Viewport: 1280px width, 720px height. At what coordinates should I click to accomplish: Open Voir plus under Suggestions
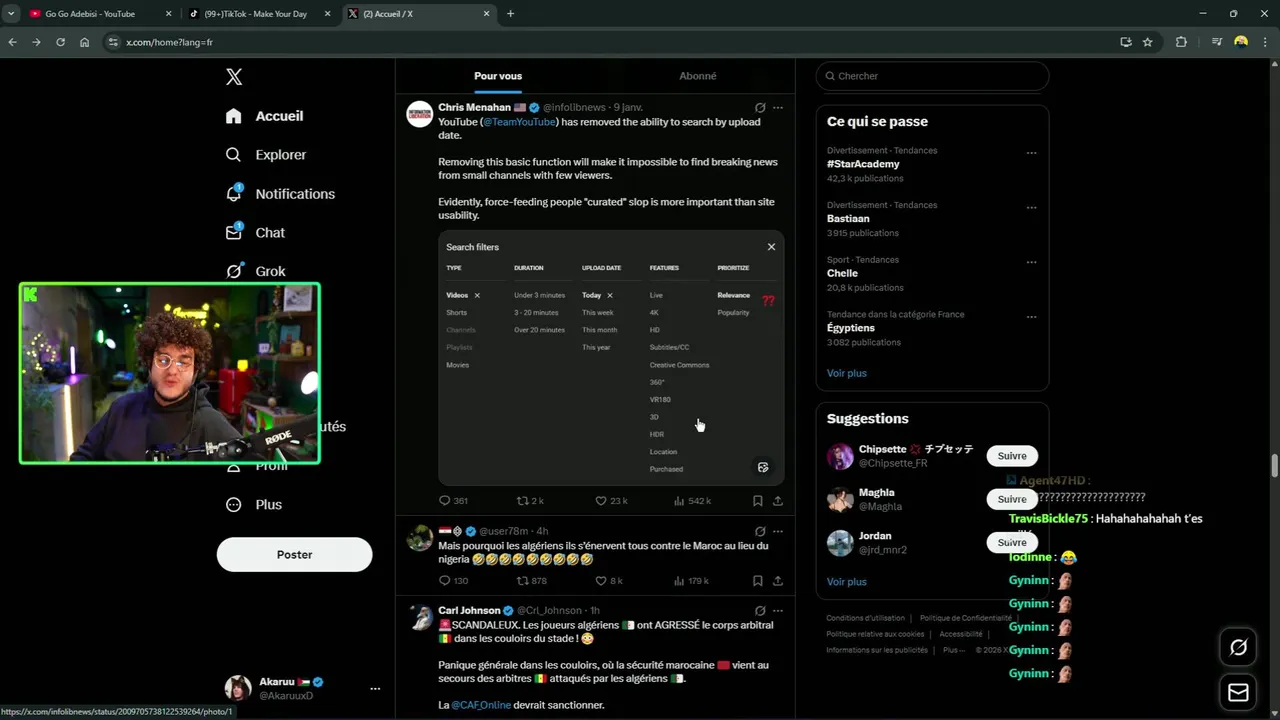click(847, 582)
